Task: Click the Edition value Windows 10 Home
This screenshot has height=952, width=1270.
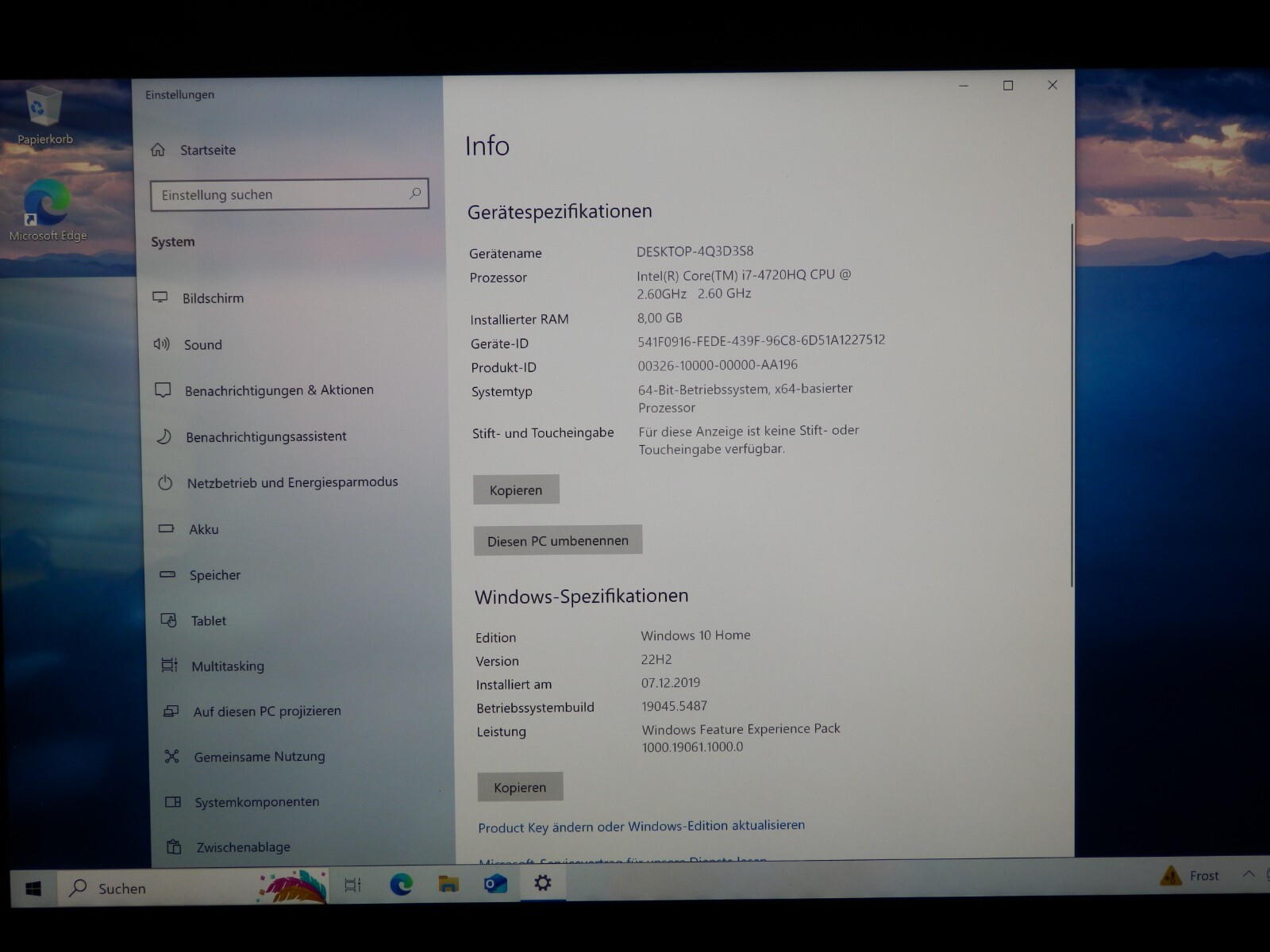Action: pyautogui.click(x=695, y=635)
